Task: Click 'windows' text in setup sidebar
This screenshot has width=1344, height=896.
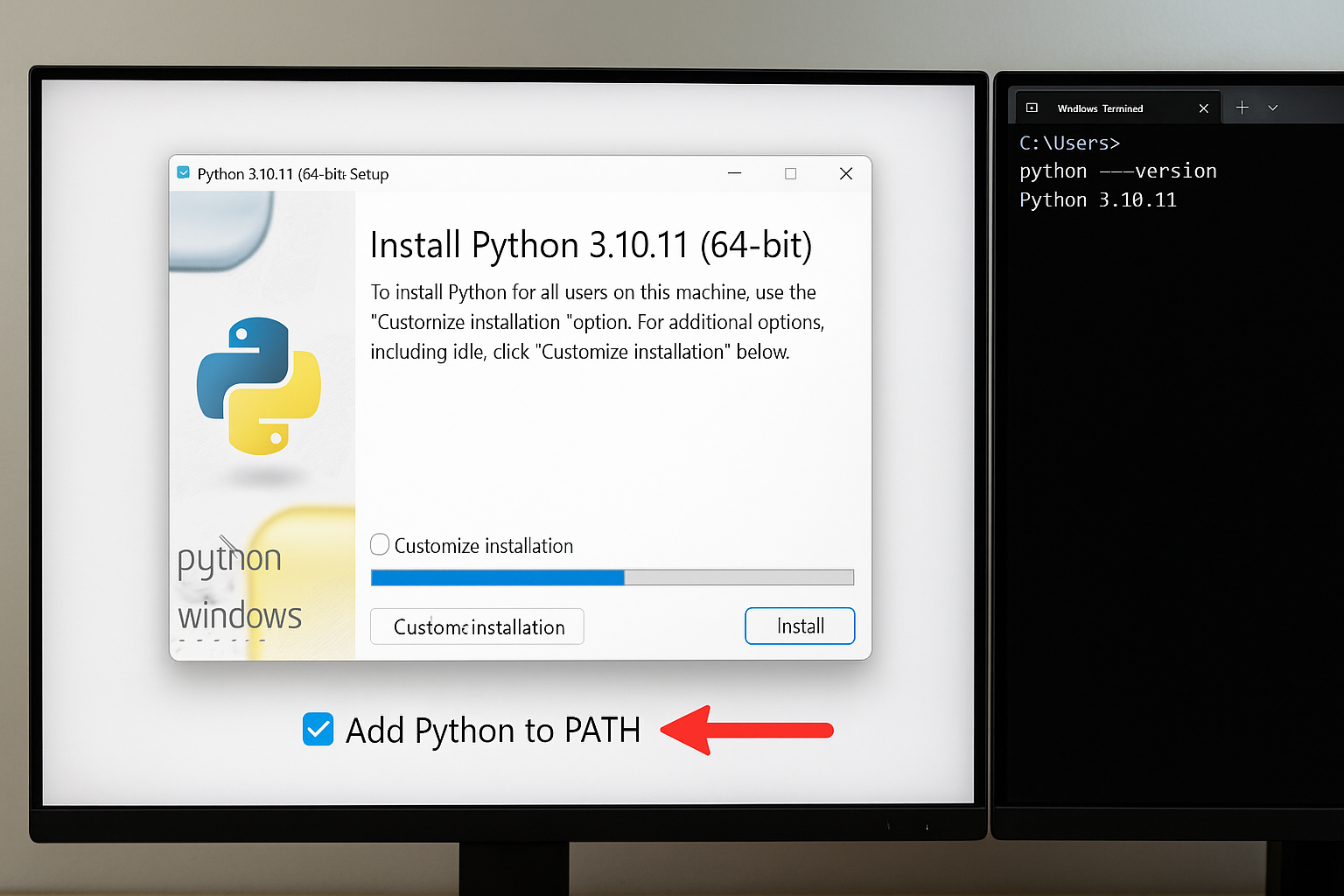Action: point(240,616)
